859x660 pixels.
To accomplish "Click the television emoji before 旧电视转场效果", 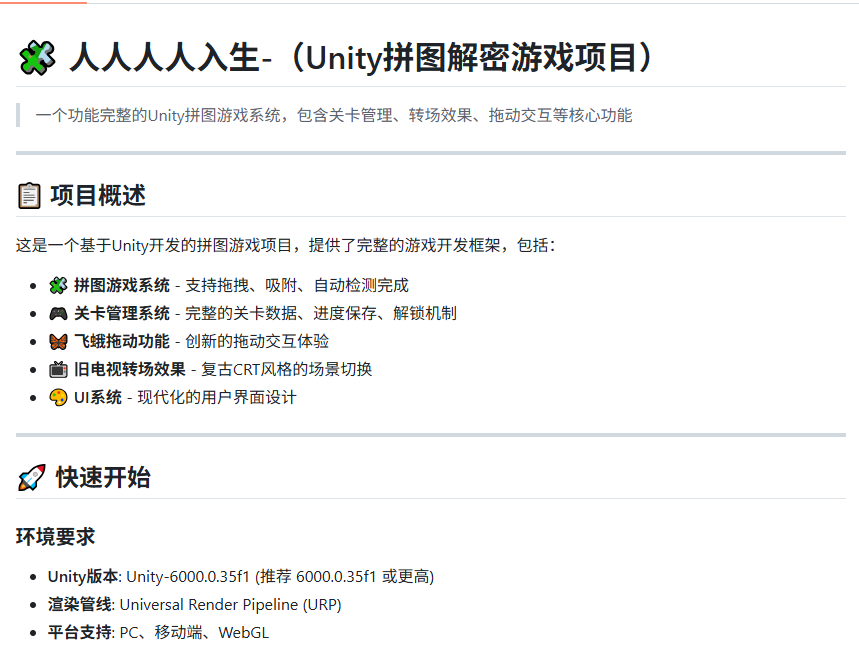I will (58, 369).
